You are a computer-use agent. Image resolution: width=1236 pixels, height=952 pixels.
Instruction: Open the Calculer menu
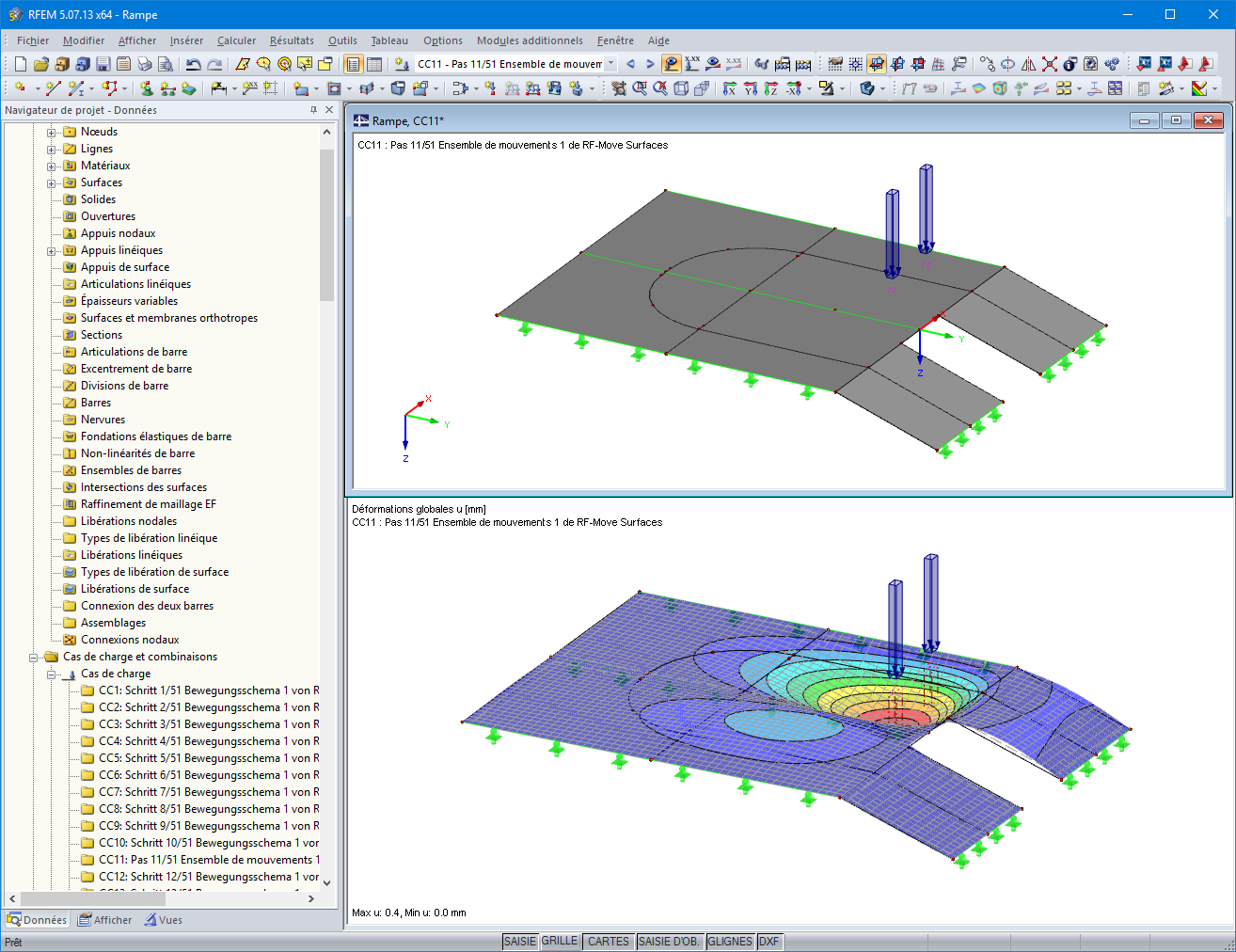pyautogui.click(x=236, y=40)
